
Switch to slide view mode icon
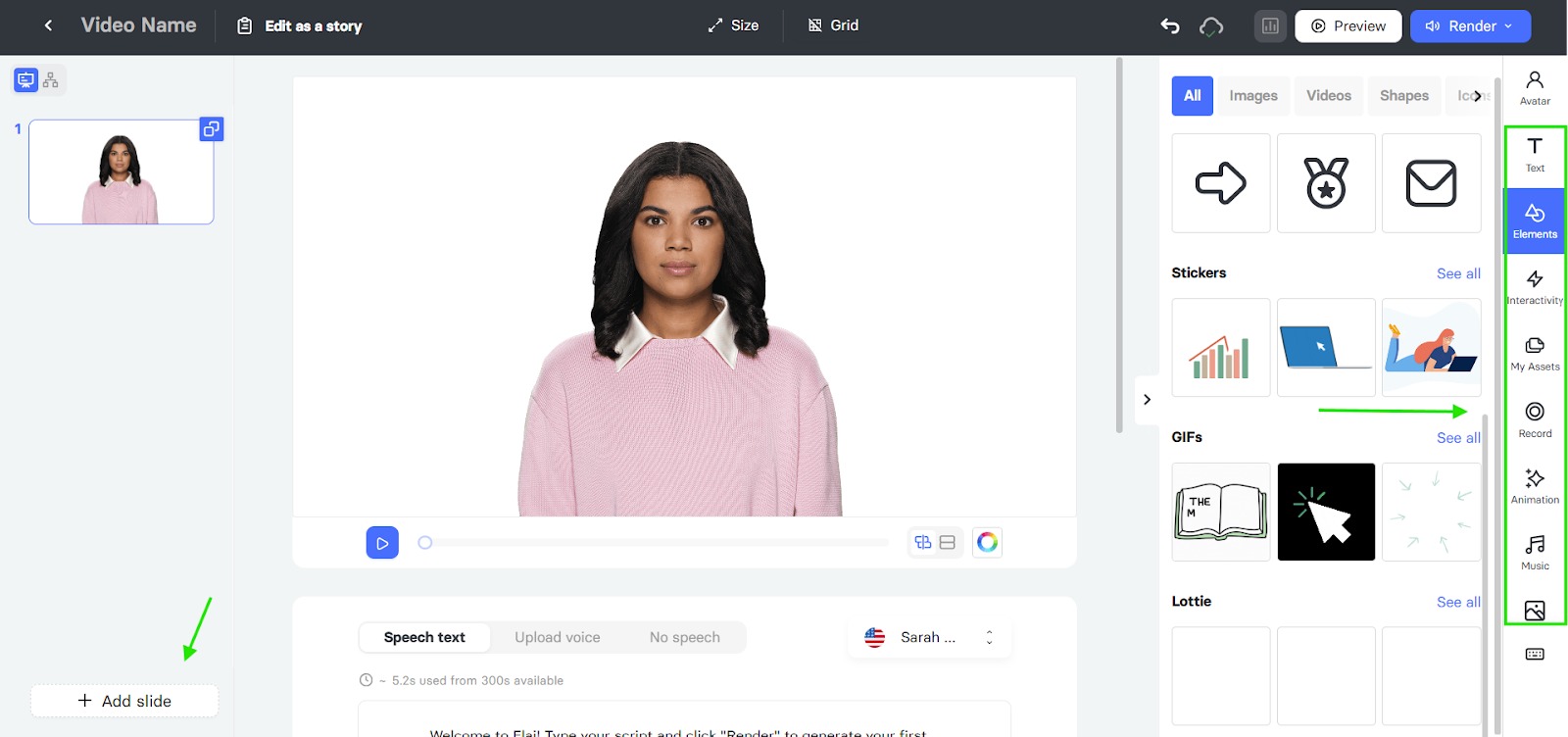coord(26,80)
